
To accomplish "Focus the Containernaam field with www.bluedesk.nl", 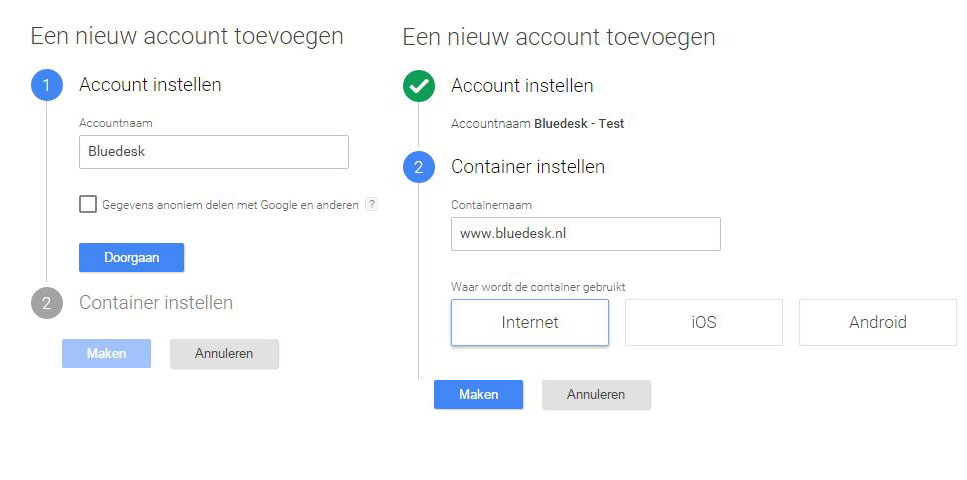I will coord(585,234).
